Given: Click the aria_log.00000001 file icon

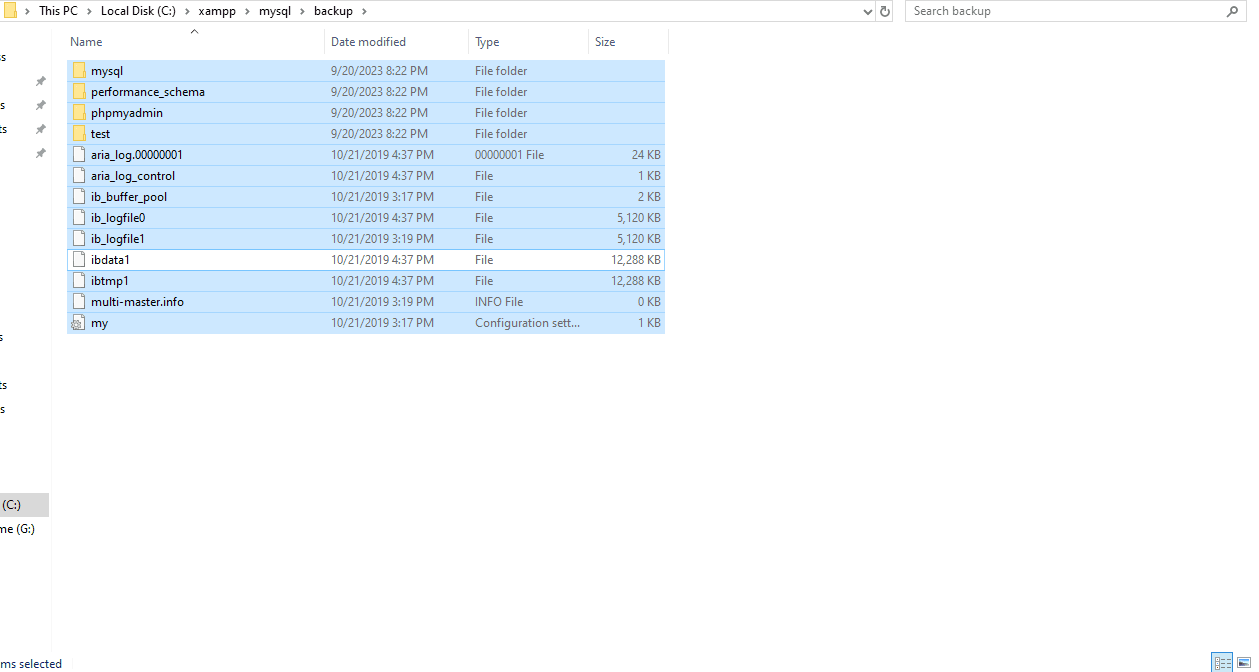Looking at the screenshot, I should pos(79,155).
